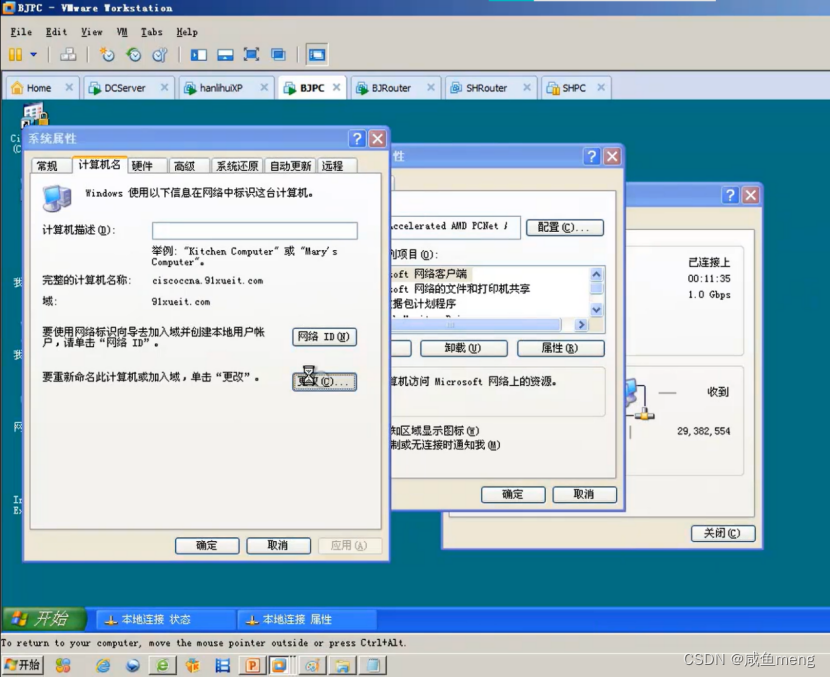Click the horizontal scrollbar right arrow
The height and width of the screenshot is (678, 830).
581,324
